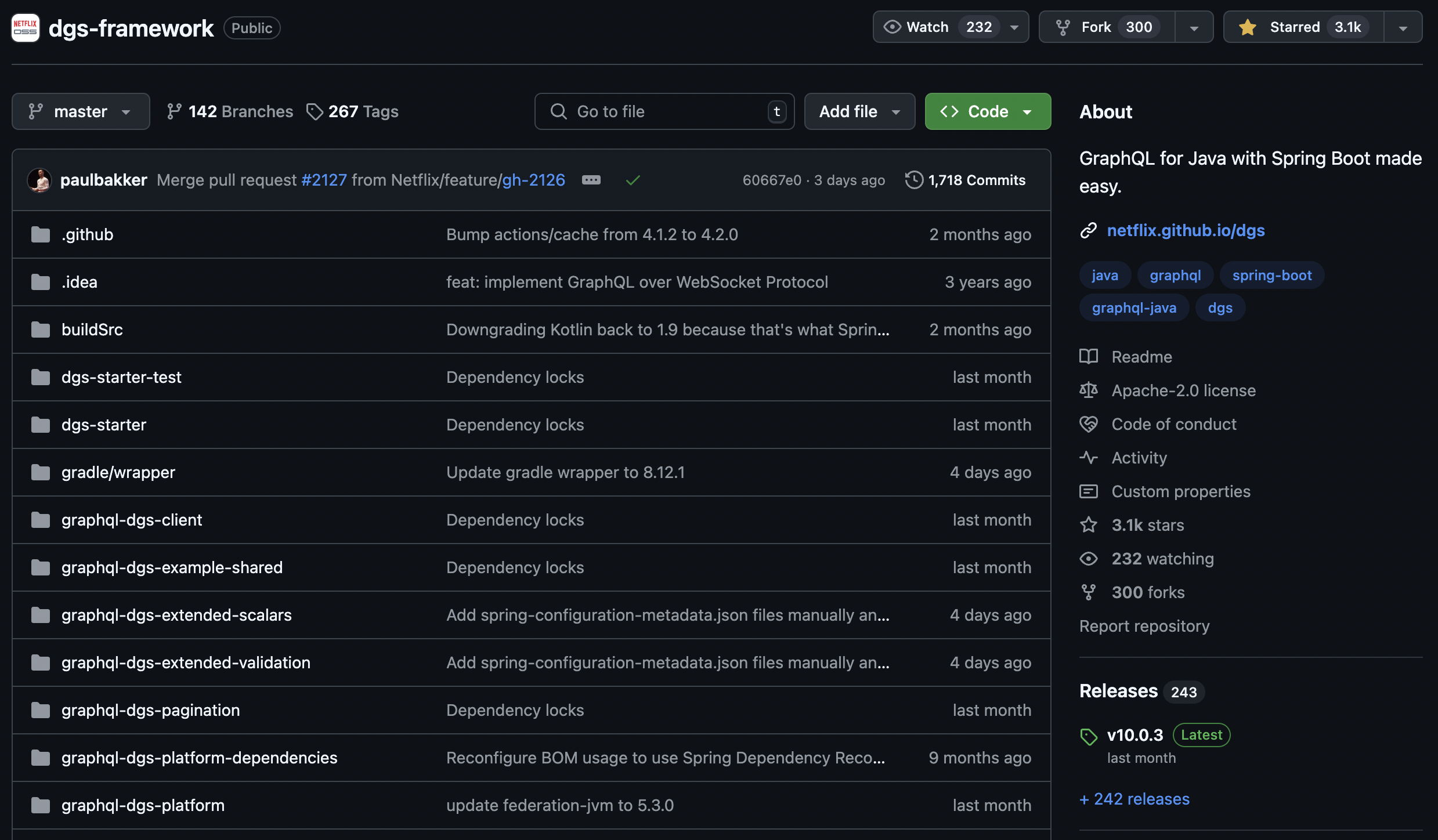Expand commit message via ellipsis icon
1438x840 pixels.
click(591, 180)
